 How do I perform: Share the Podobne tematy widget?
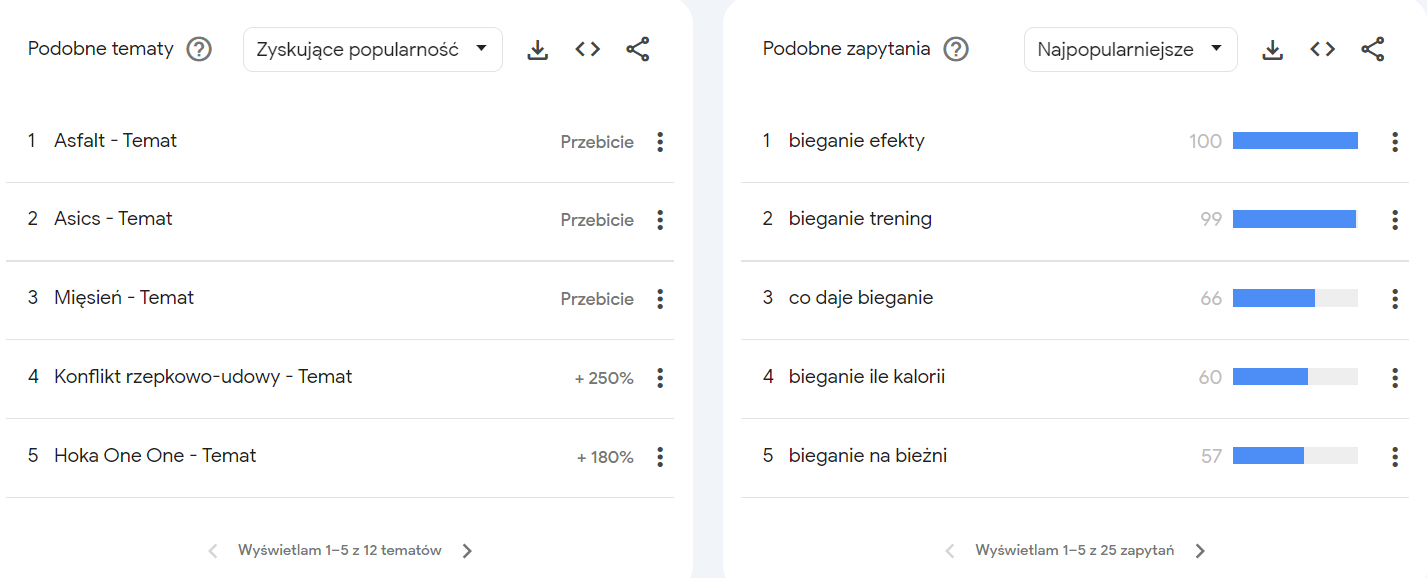pos(638,49)
